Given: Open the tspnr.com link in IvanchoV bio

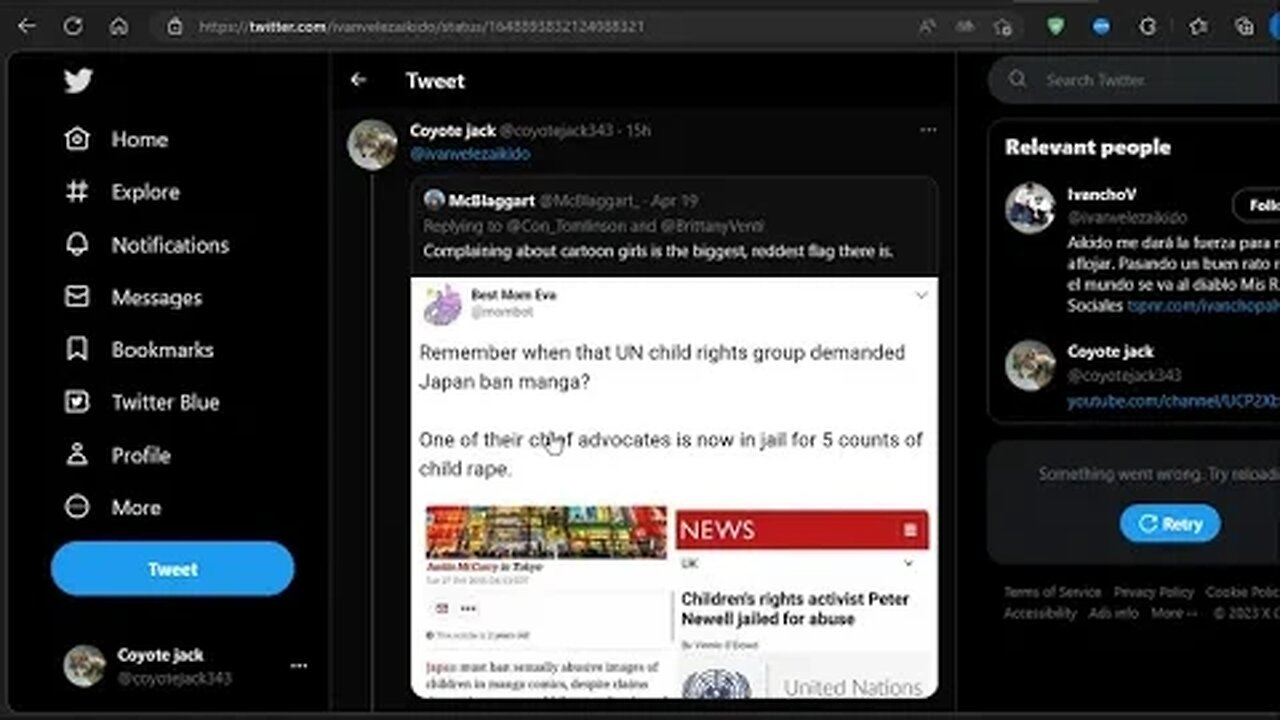Looking at the screenshot, I should pyautogui.click(x=1203, y=306).
